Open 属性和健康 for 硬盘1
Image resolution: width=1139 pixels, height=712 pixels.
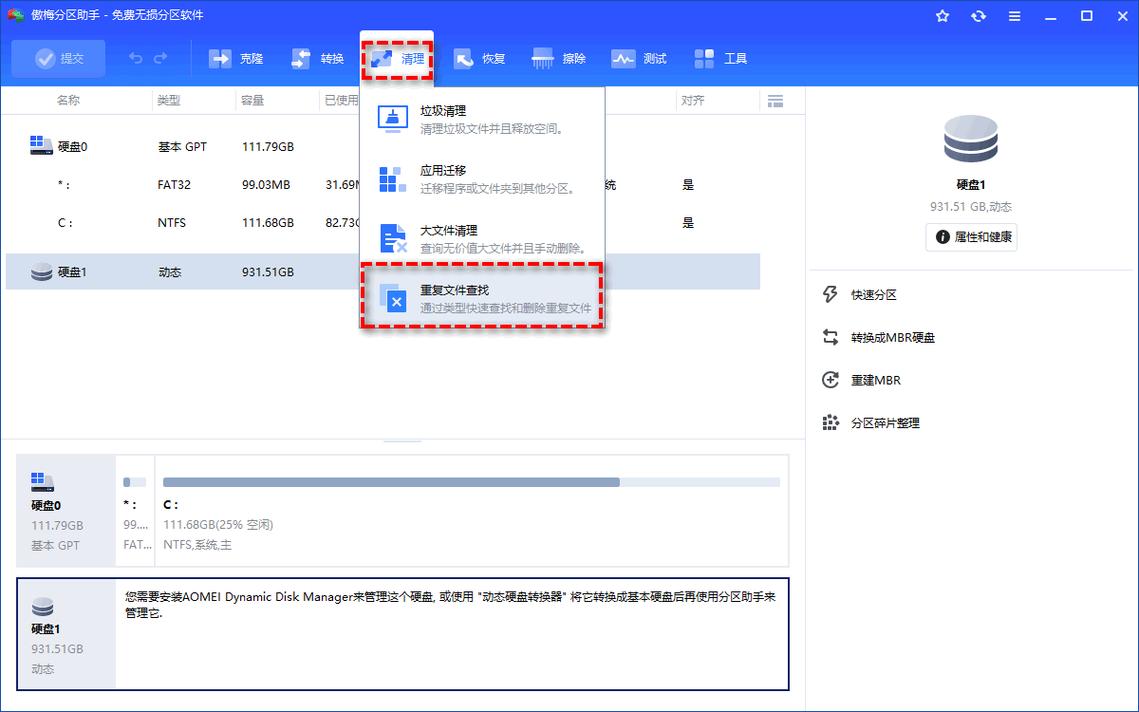tap(970, 237)
